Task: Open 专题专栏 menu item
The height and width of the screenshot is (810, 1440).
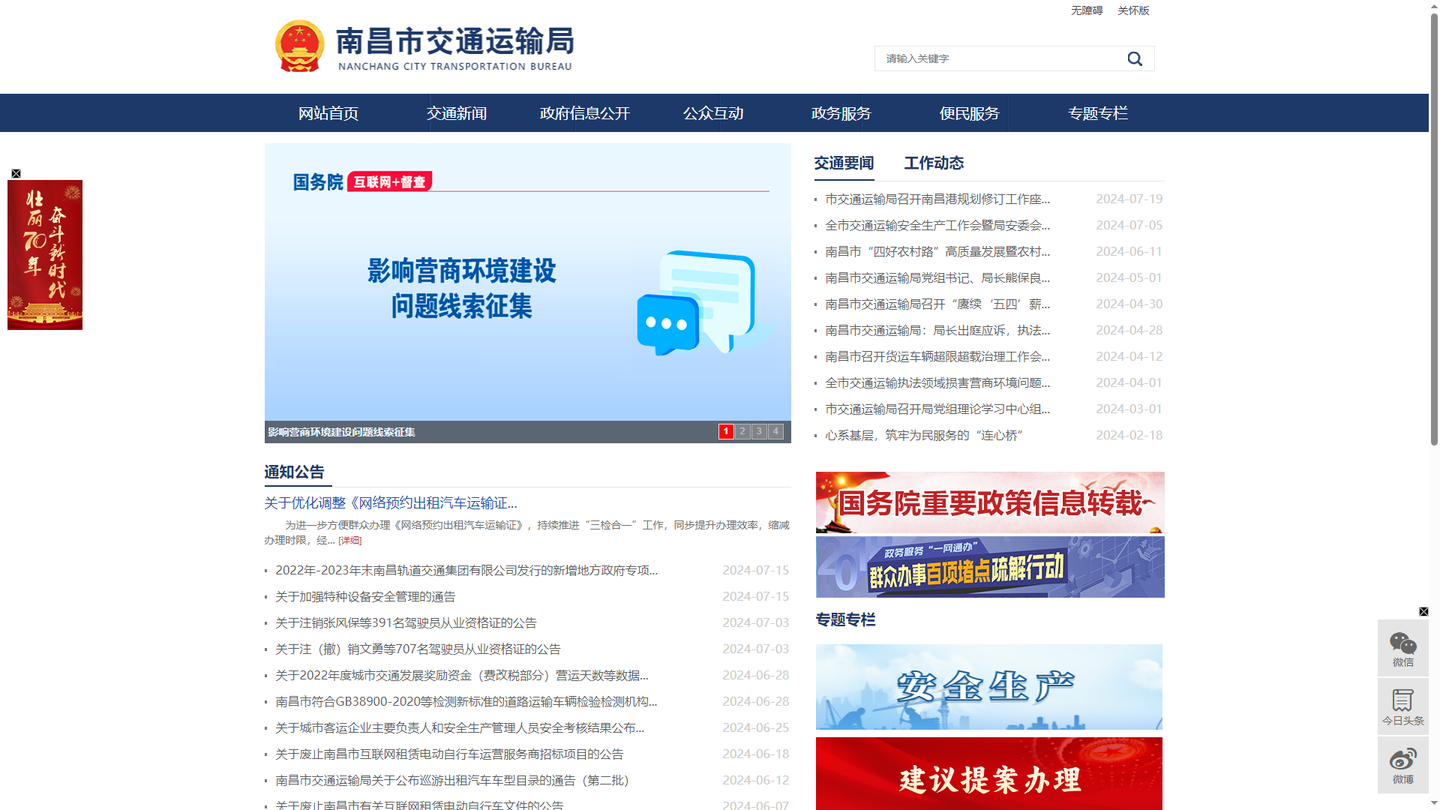Action: 1097,113
